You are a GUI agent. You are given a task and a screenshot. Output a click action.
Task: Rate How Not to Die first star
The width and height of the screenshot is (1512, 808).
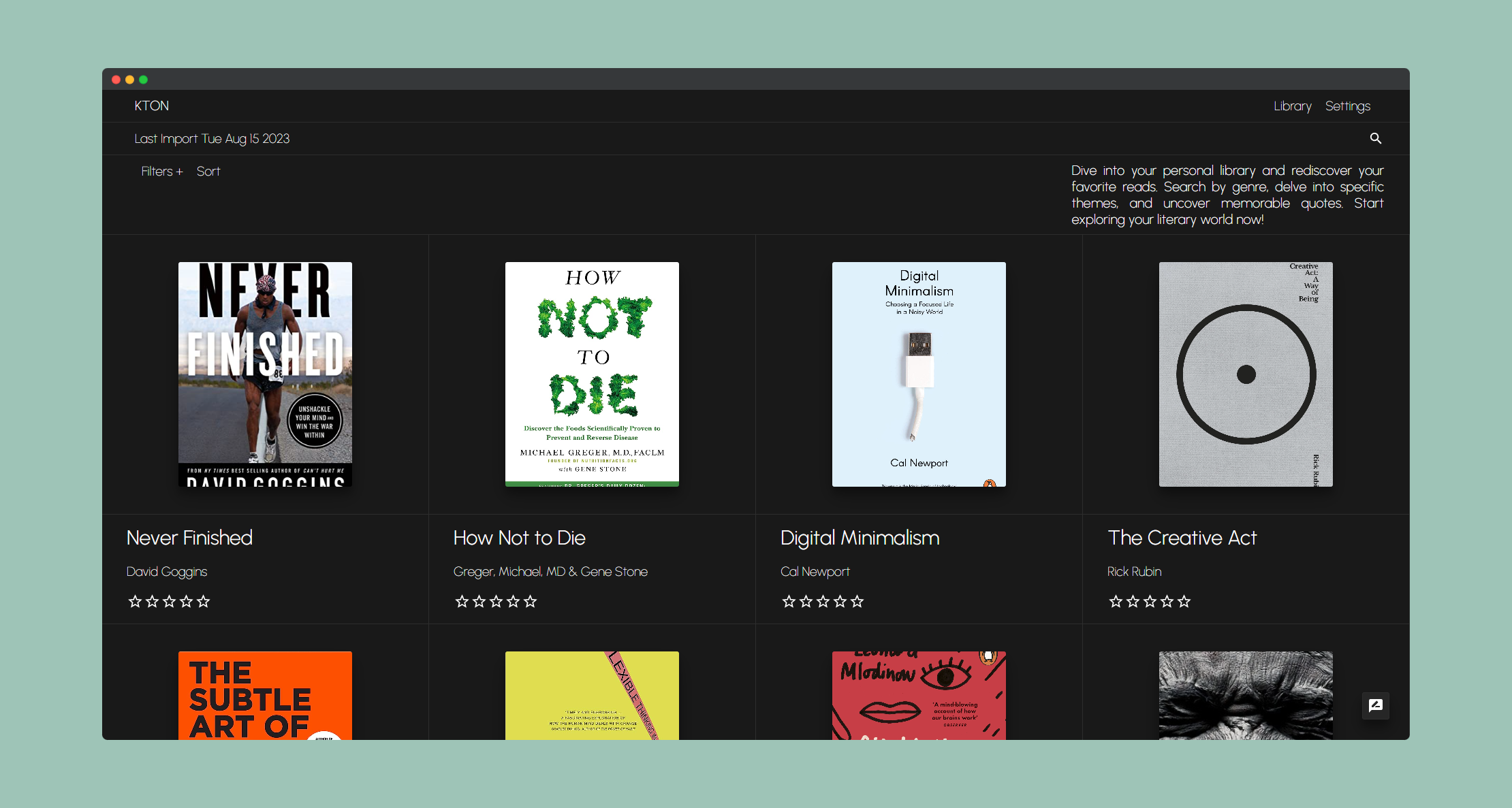(x=462, y=601)
